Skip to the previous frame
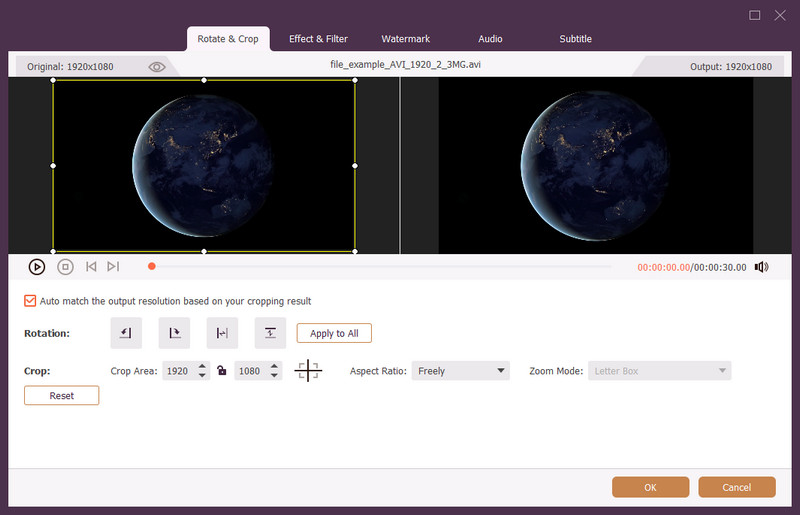 [91, 267]
